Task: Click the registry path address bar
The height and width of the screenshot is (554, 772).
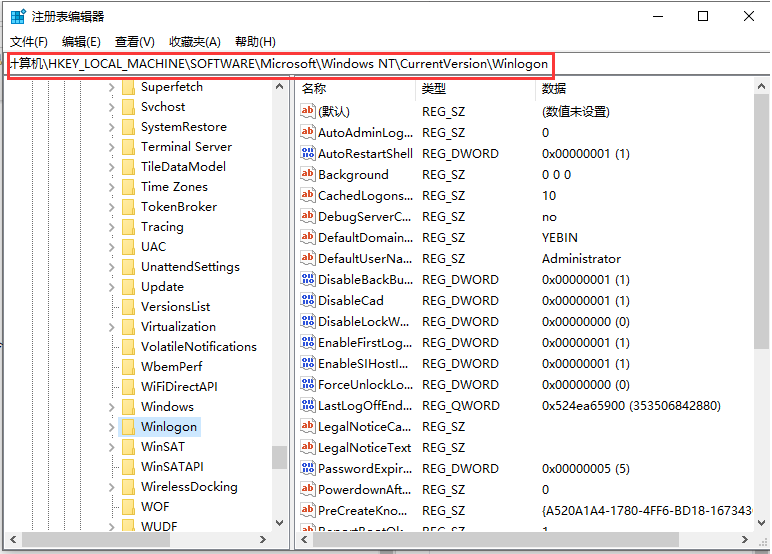Action: 280,63
